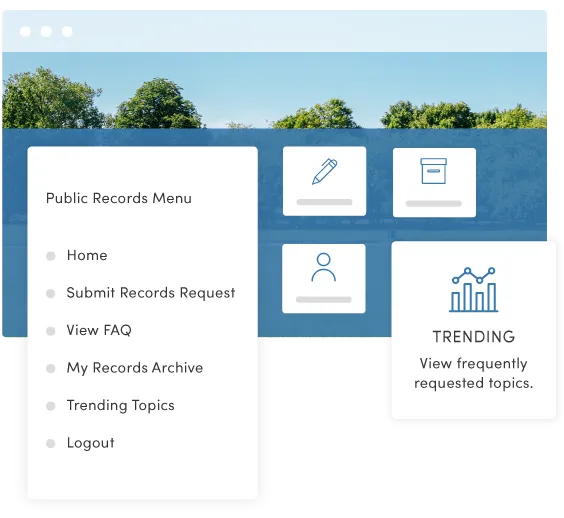Screen dimensions: 564x518
Task: Click "View frequently requested topics" text
Action: (474, 373)
